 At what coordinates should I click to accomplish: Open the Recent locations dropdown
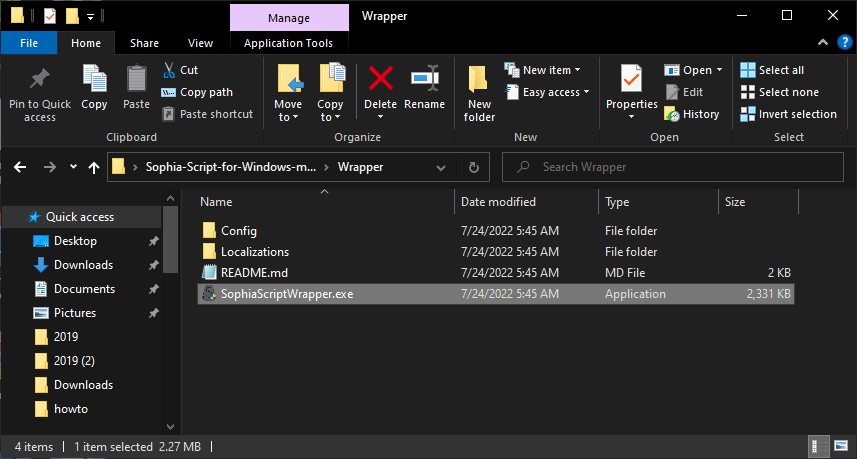tap(73, 167)
